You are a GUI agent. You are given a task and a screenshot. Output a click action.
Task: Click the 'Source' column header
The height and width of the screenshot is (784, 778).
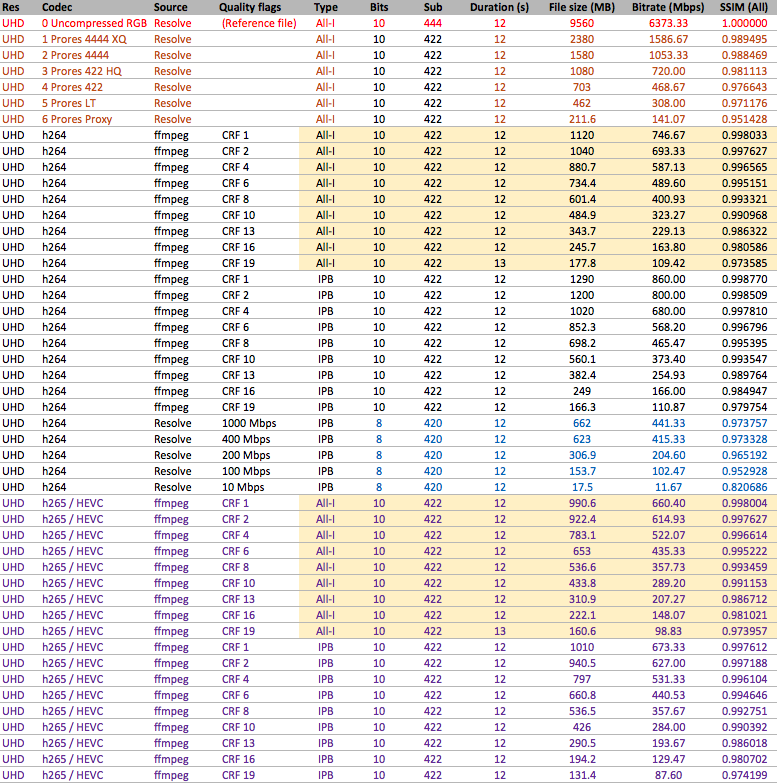point(170,8)
